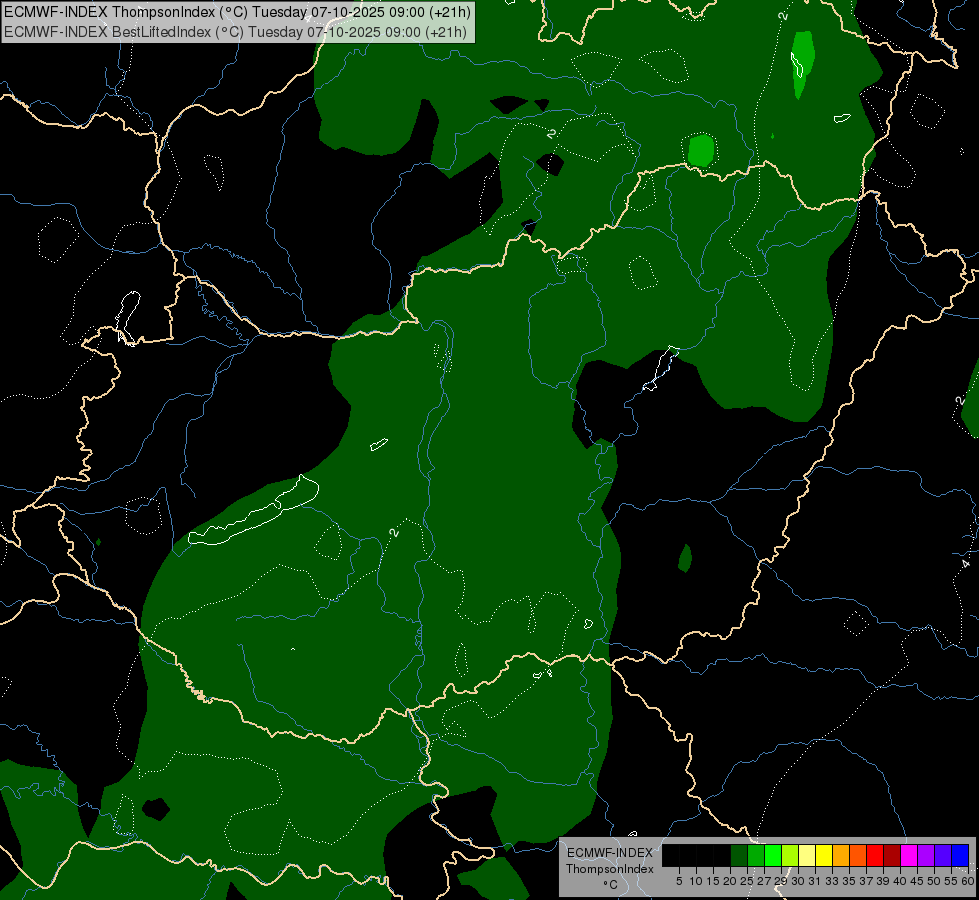979x900 pixels.
Task: Click the magenta 40-45 legend swatch
Action: pyautogui.click(x=909, y=855)
